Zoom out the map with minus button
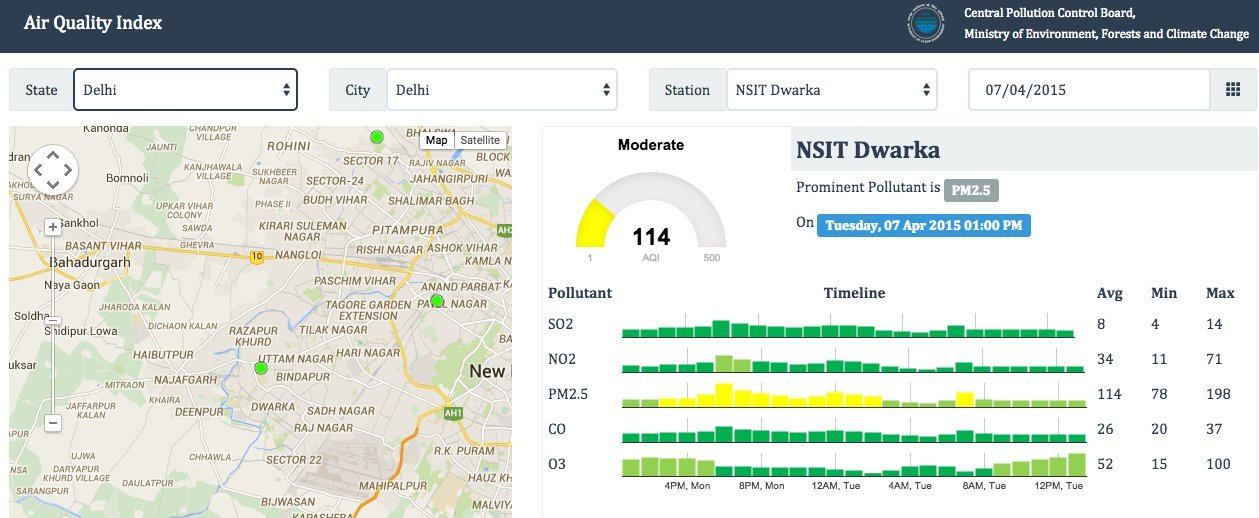Screen dimensions: 1259x518 coord(53,423)
